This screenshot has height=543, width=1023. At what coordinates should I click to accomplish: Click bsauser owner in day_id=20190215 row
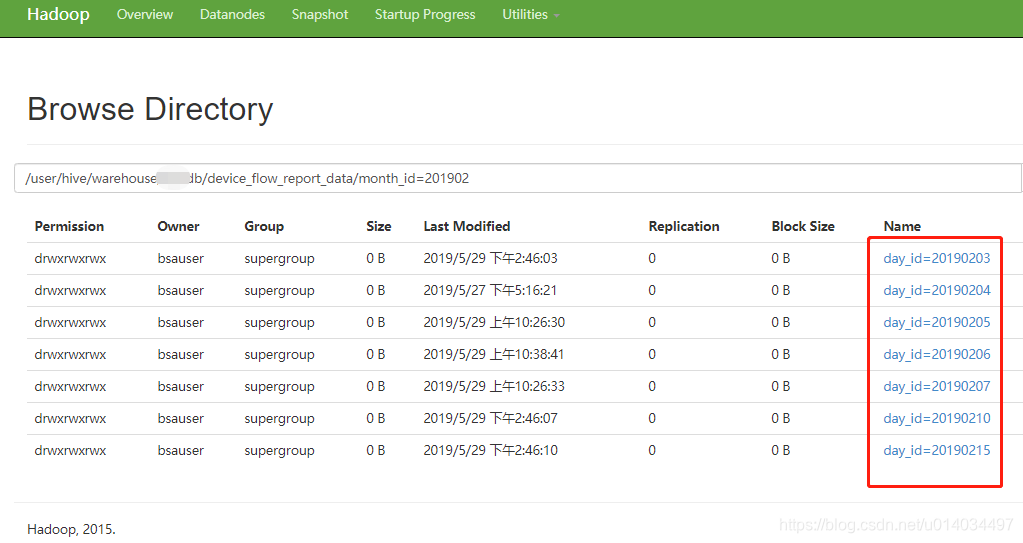coord(181,450)
